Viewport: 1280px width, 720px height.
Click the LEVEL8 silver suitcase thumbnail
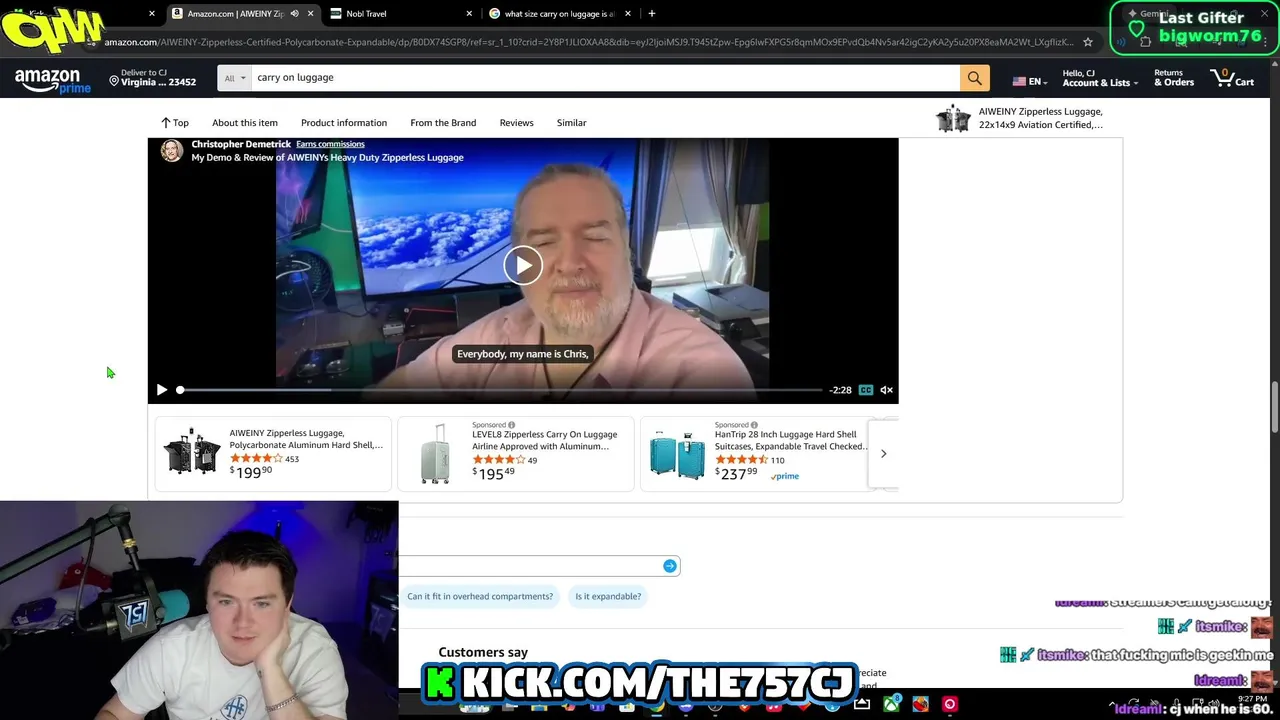coord(435,454)
